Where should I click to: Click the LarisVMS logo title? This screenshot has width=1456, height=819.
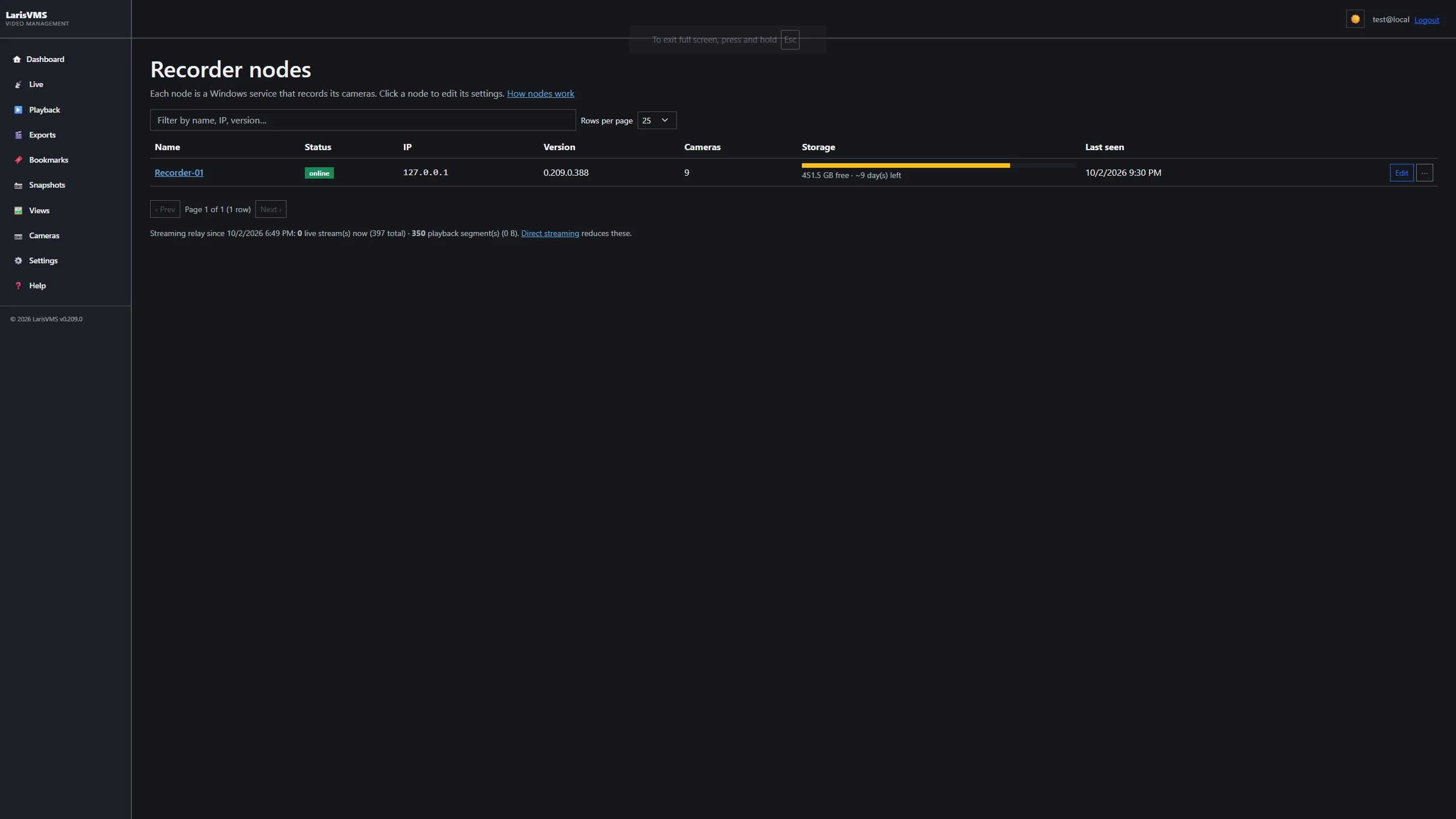tap(26, 15)
